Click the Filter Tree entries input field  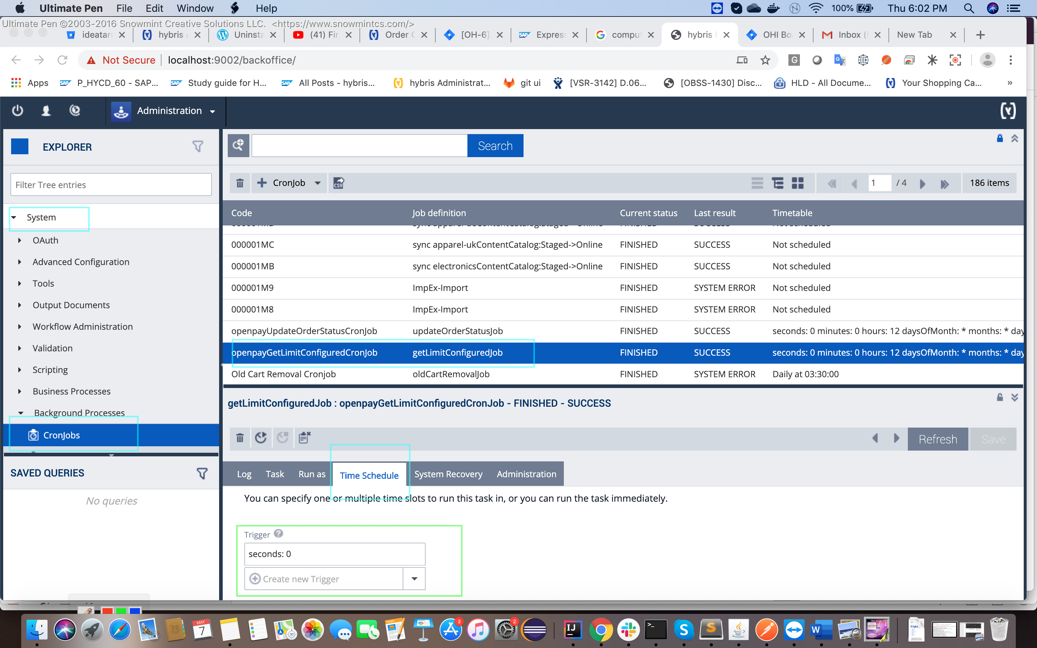click(111, 185)
